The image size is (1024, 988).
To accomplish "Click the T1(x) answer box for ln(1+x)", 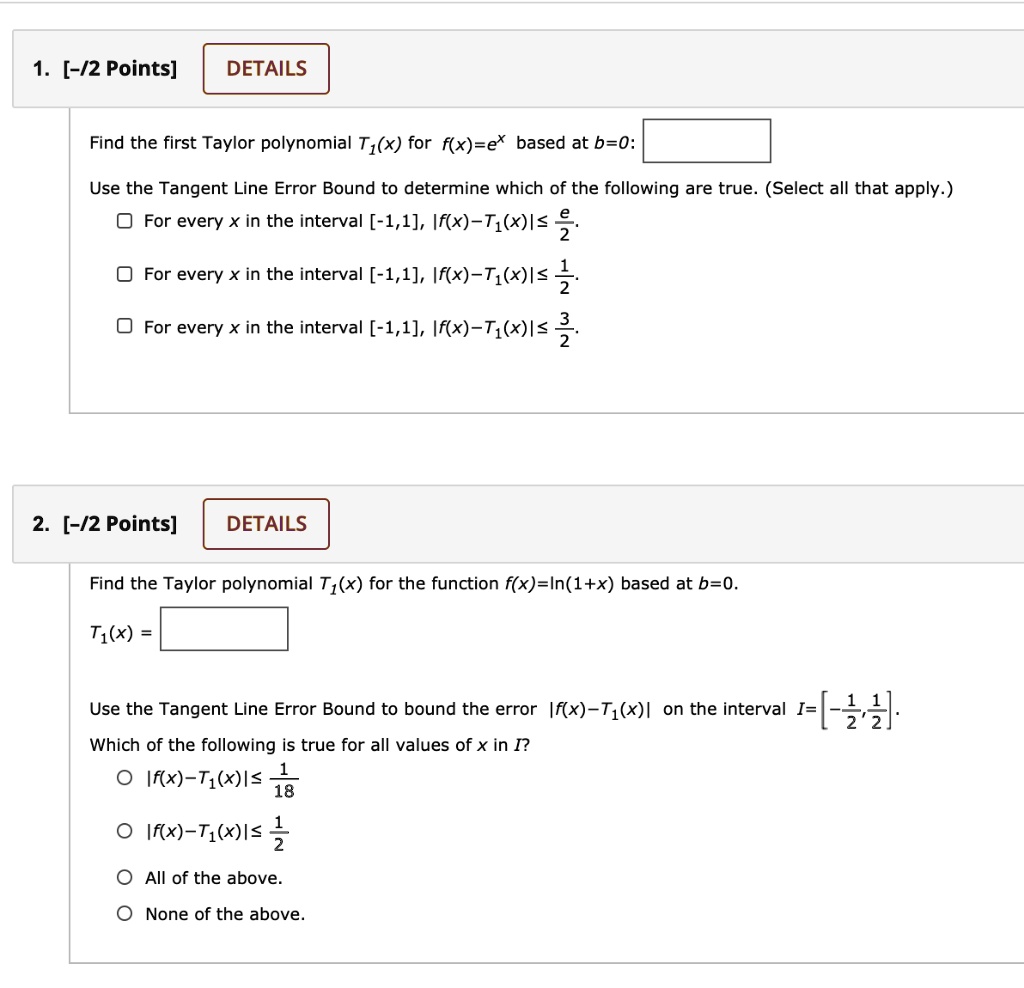I will click(223, 628).
